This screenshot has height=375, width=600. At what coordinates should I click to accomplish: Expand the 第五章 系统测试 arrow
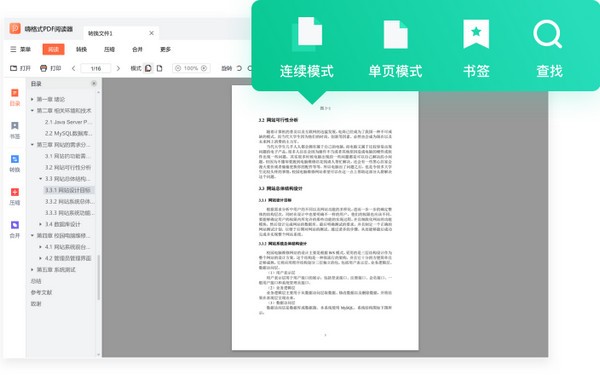[x=33, y=270]
